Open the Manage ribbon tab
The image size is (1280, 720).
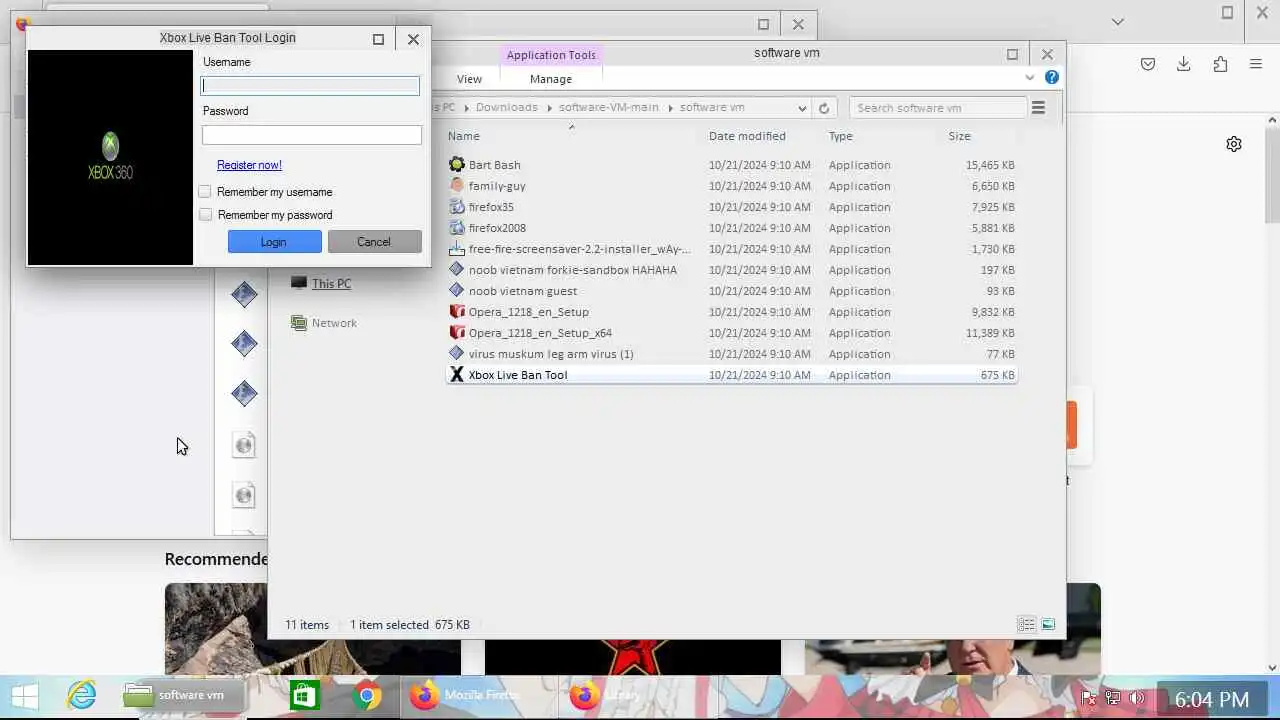[x=551, y=79]
